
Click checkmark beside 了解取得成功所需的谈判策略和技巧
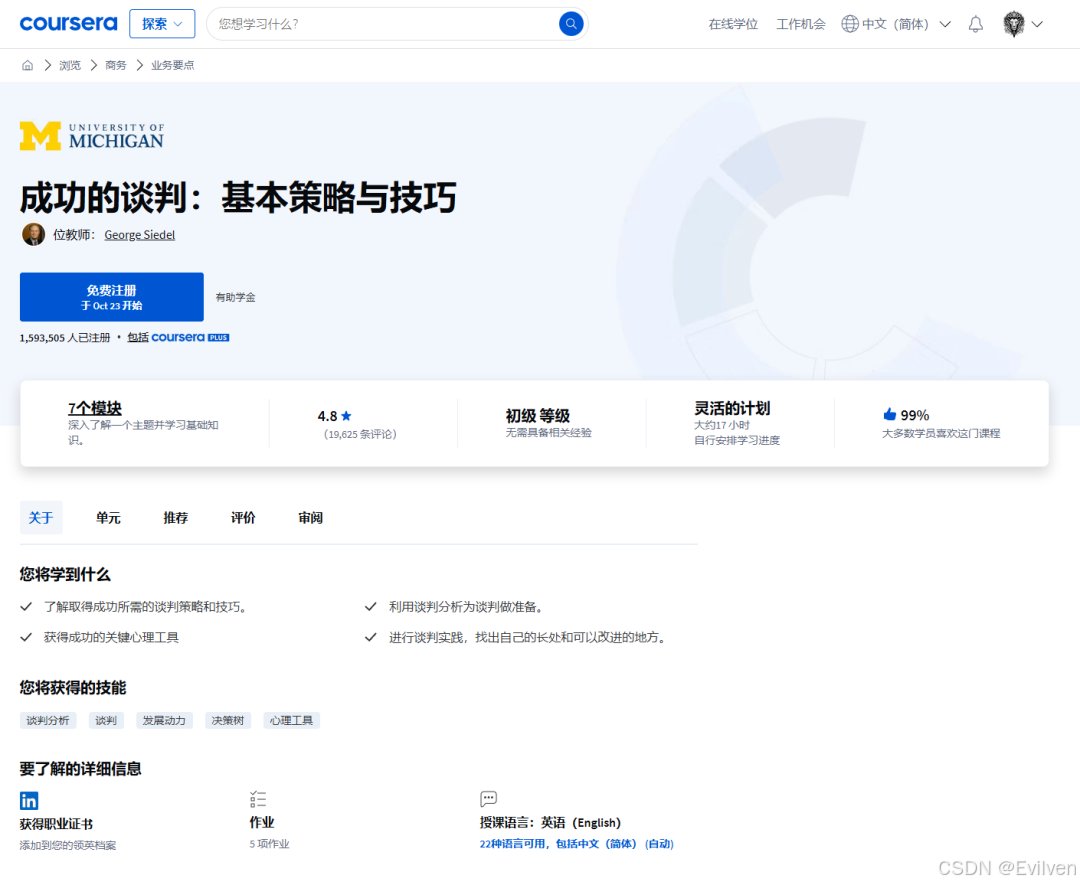[x=26, y=607]
